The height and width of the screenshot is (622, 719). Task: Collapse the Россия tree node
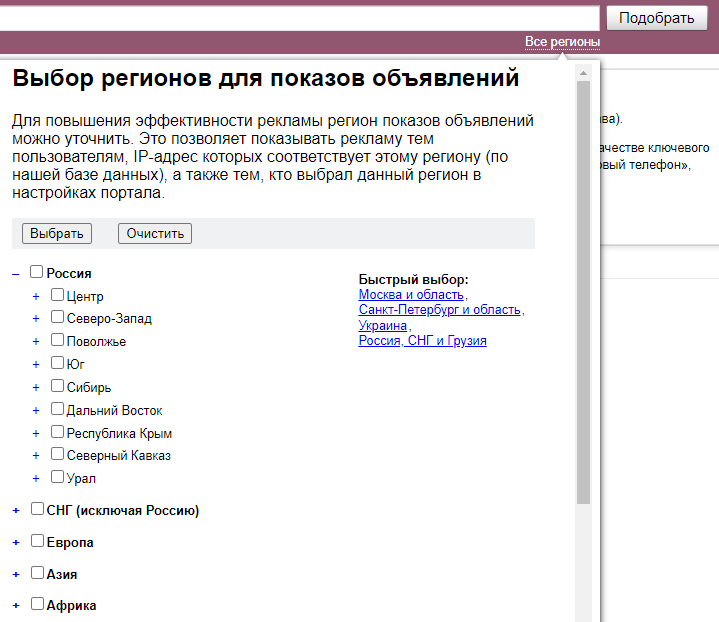(x=16, y=273)
